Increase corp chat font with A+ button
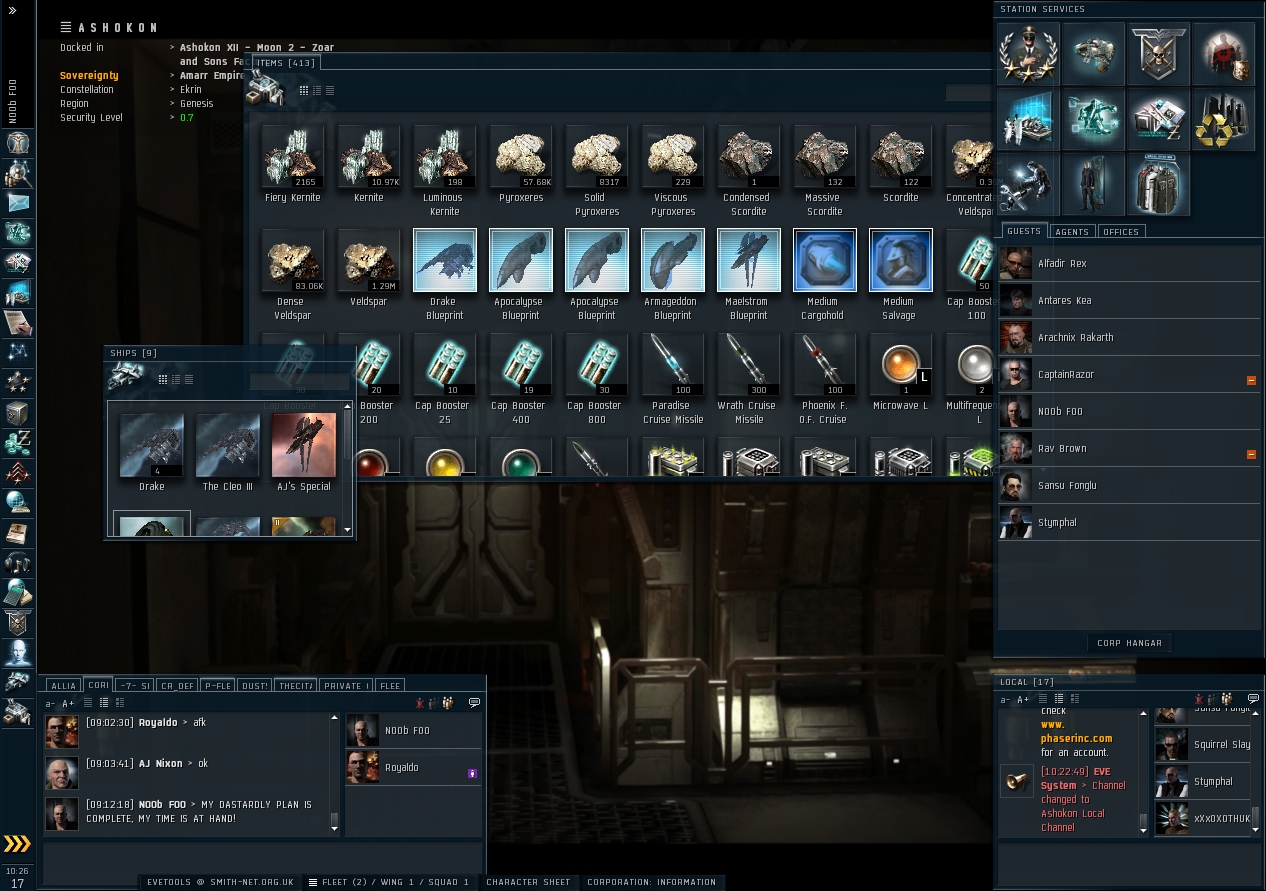This screenshot has width=1266, height=891. coord(68,703)
